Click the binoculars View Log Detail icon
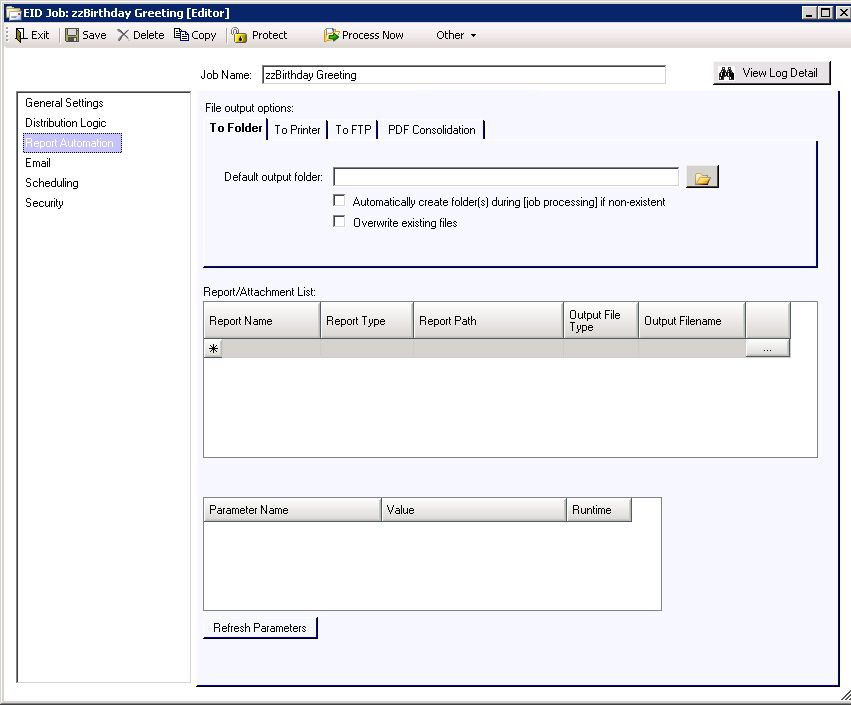Image resolution: width=851 pixels, height=705 pixels. (x=727, y=73)
